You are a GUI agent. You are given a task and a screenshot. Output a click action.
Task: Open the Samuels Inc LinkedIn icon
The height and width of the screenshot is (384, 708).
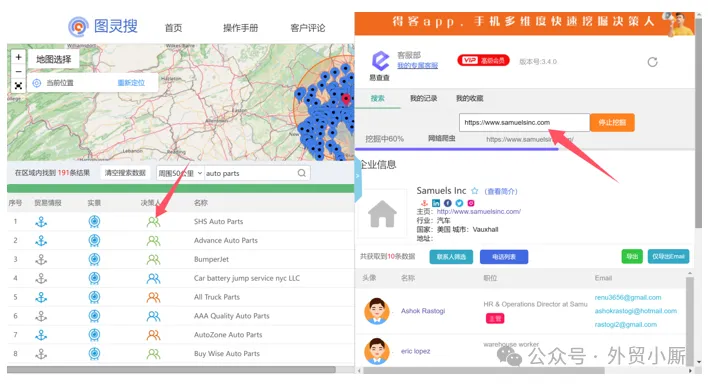pos(436,203)
